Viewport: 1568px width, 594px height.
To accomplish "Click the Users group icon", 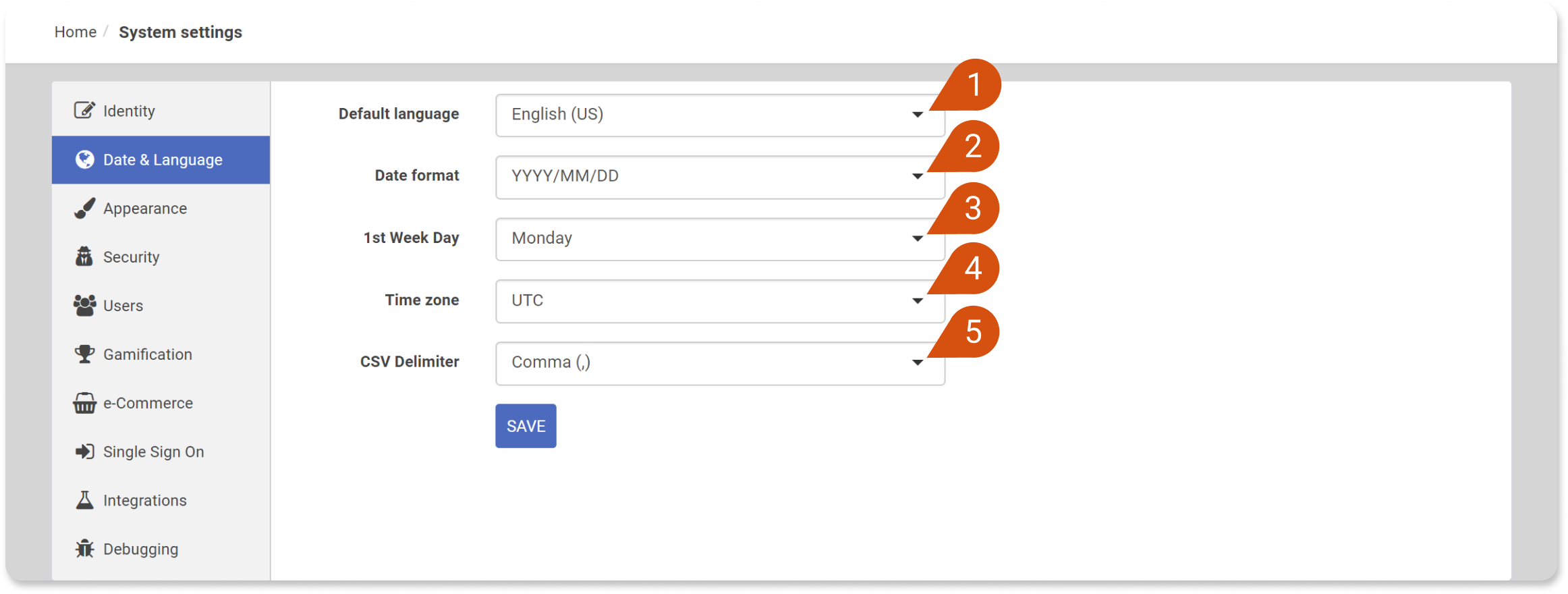I will click(x=84, y=306).
